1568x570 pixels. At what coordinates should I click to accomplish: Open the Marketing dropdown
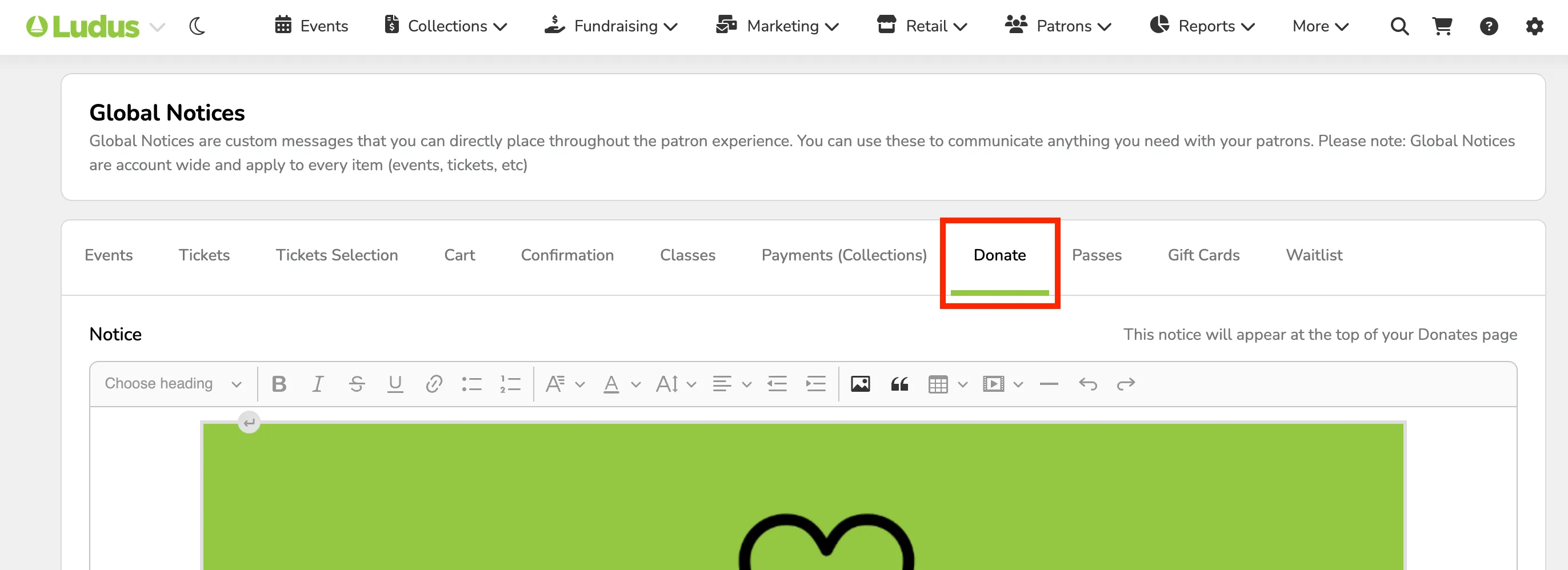click(777, 26)
